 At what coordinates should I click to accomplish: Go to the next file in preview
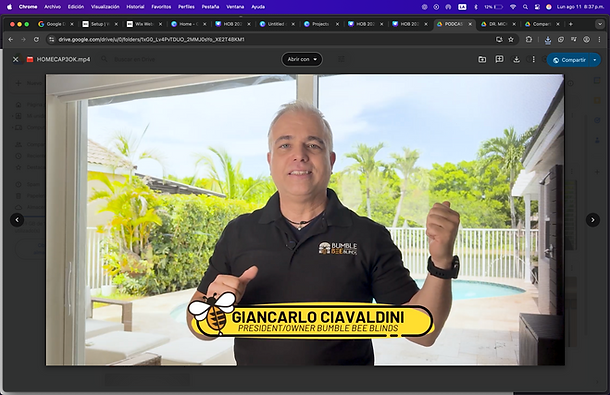point(592,220)
